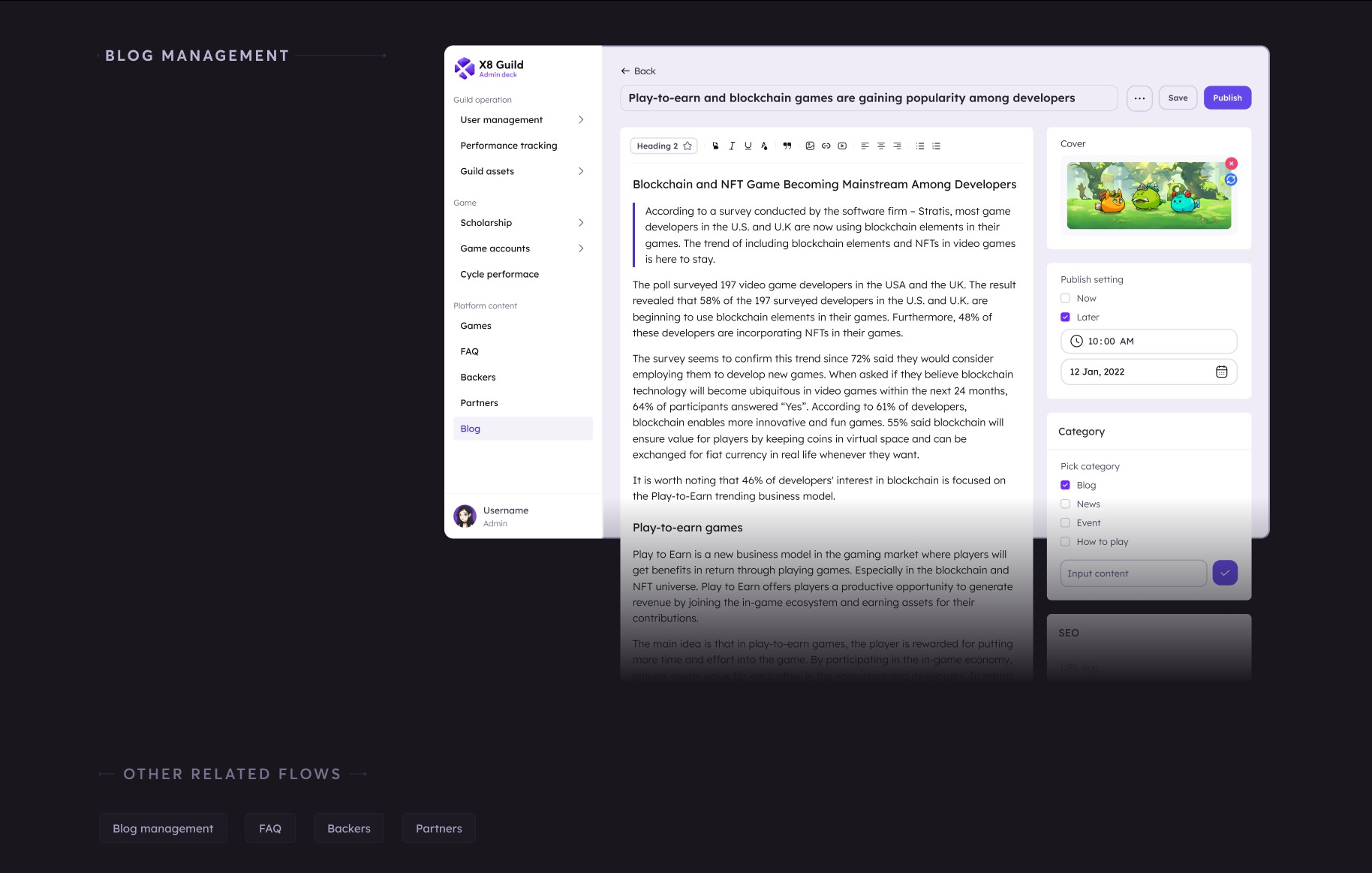Toggle bold text formatting
Screen dimensions: 1372x873
(x=715, y=146)
